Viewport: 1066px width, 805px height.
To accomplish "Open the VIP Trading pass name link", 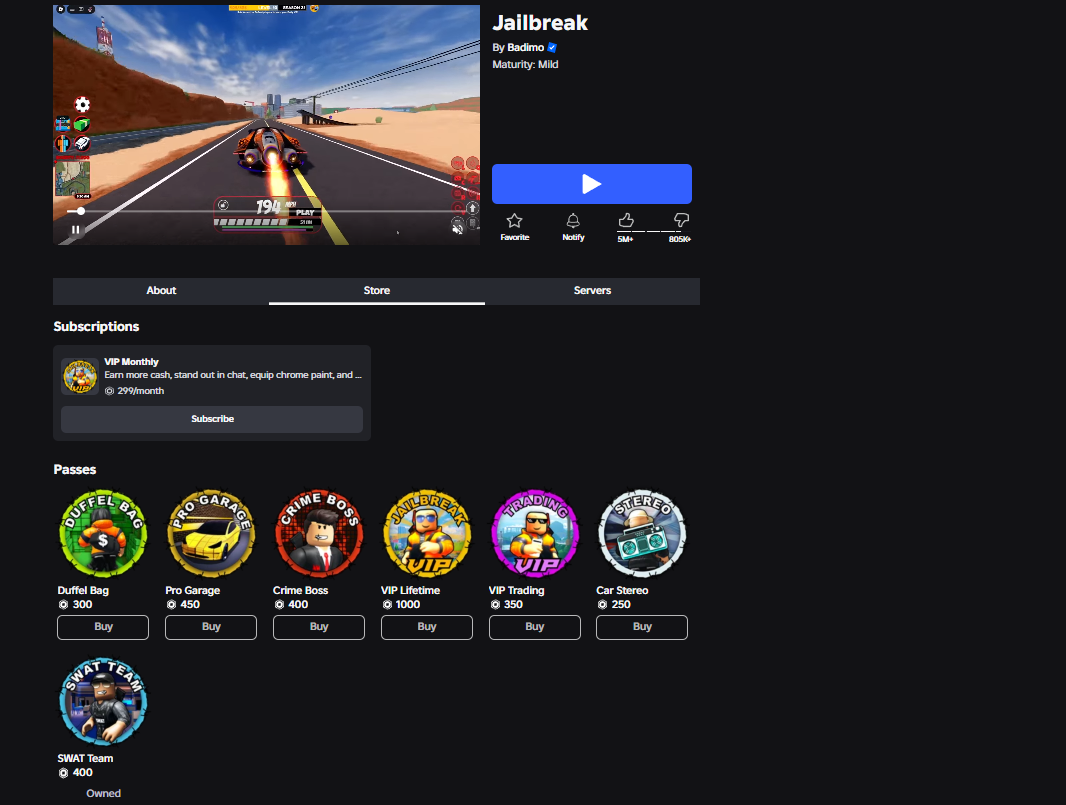I will (x=517, y=590).
